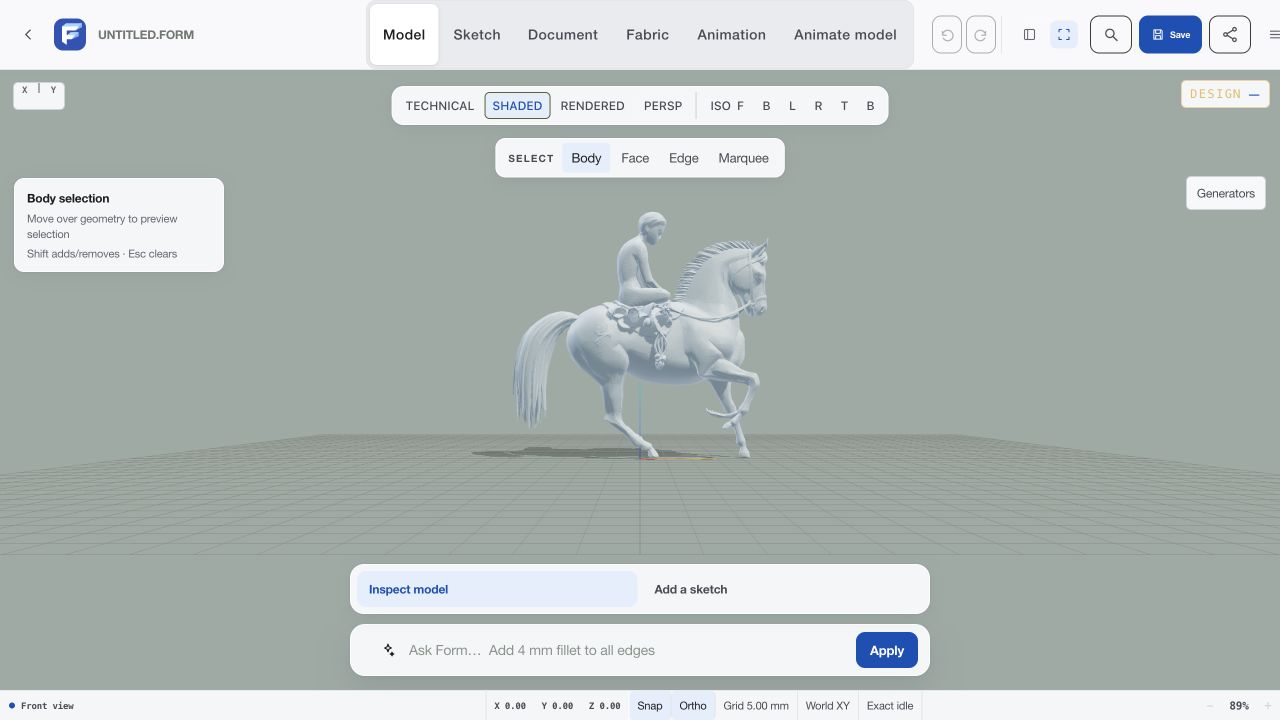Open the Animate model tab
The width and height of the screenshot is (1280, 720).
845,34
